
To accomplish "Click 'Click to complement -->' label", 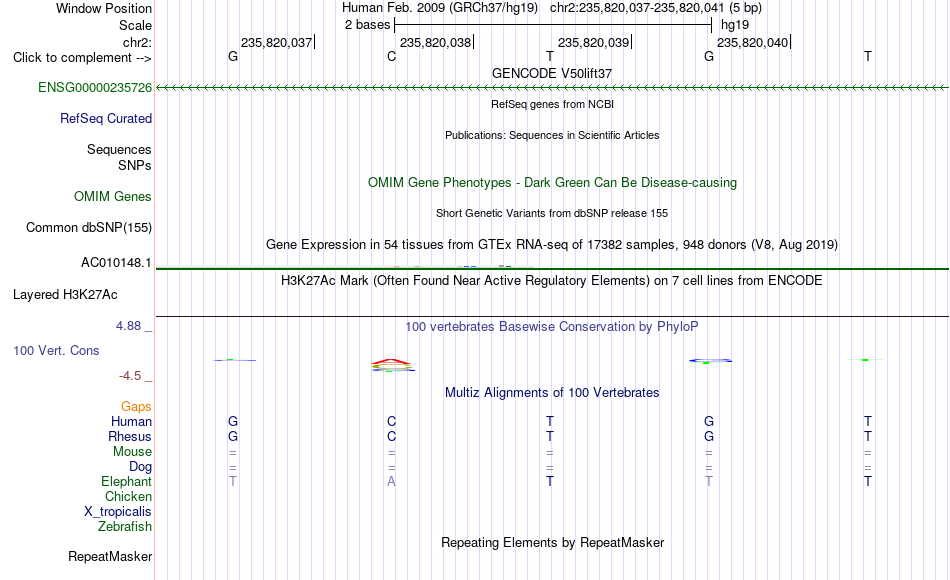I will point(82,58).
